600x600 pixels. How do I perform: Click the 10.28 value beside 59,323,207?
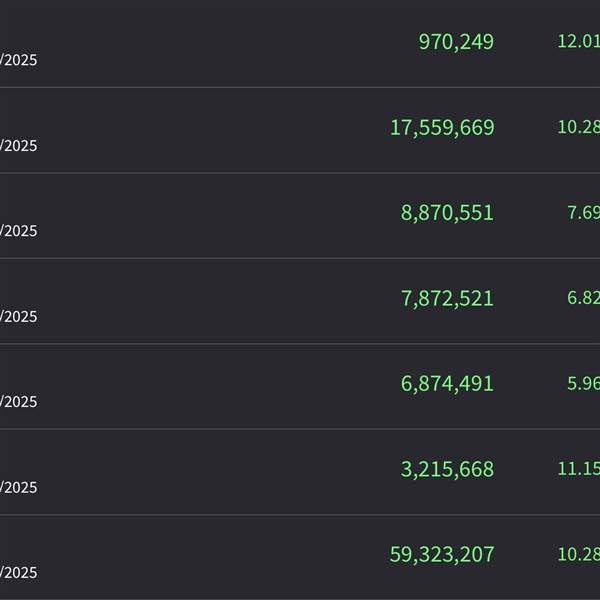point(579,554)
